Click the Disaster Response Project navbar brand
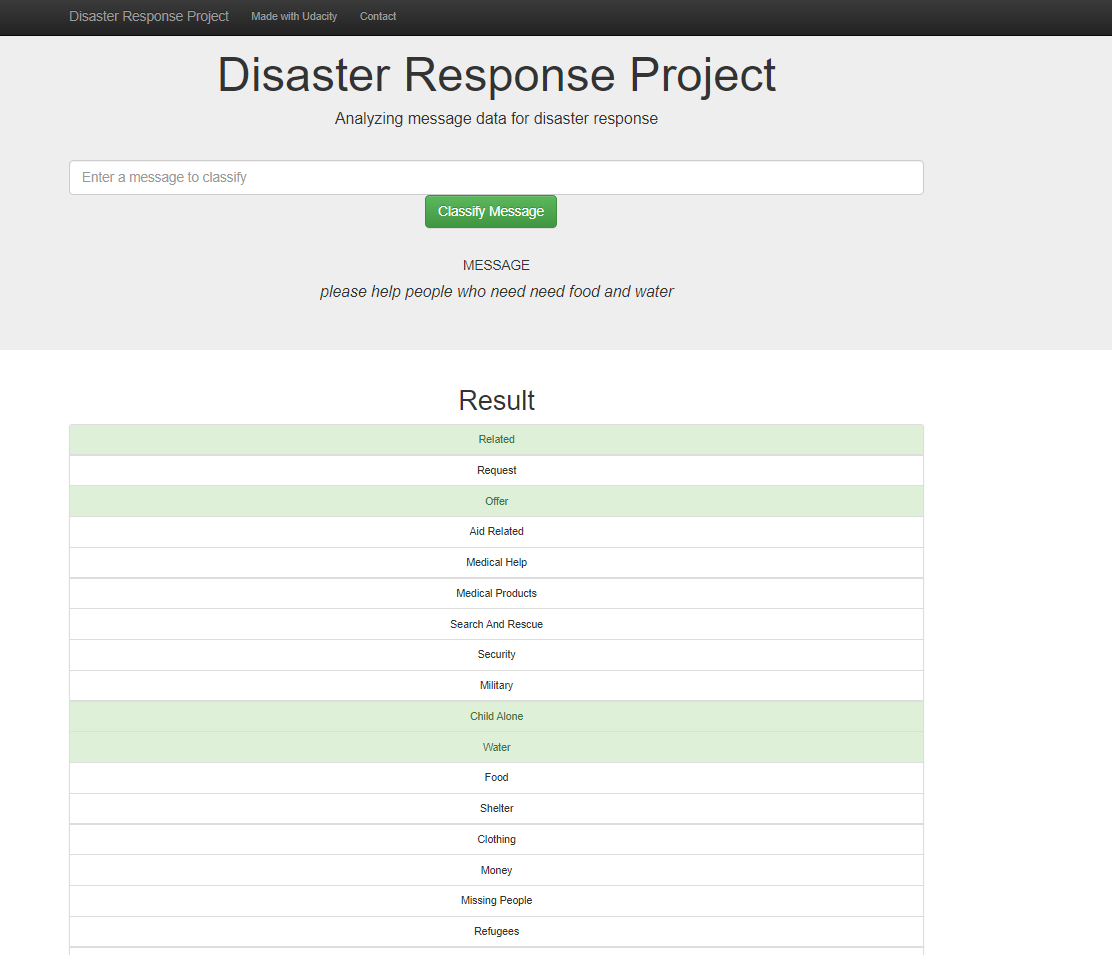 [x=148, y=17]
